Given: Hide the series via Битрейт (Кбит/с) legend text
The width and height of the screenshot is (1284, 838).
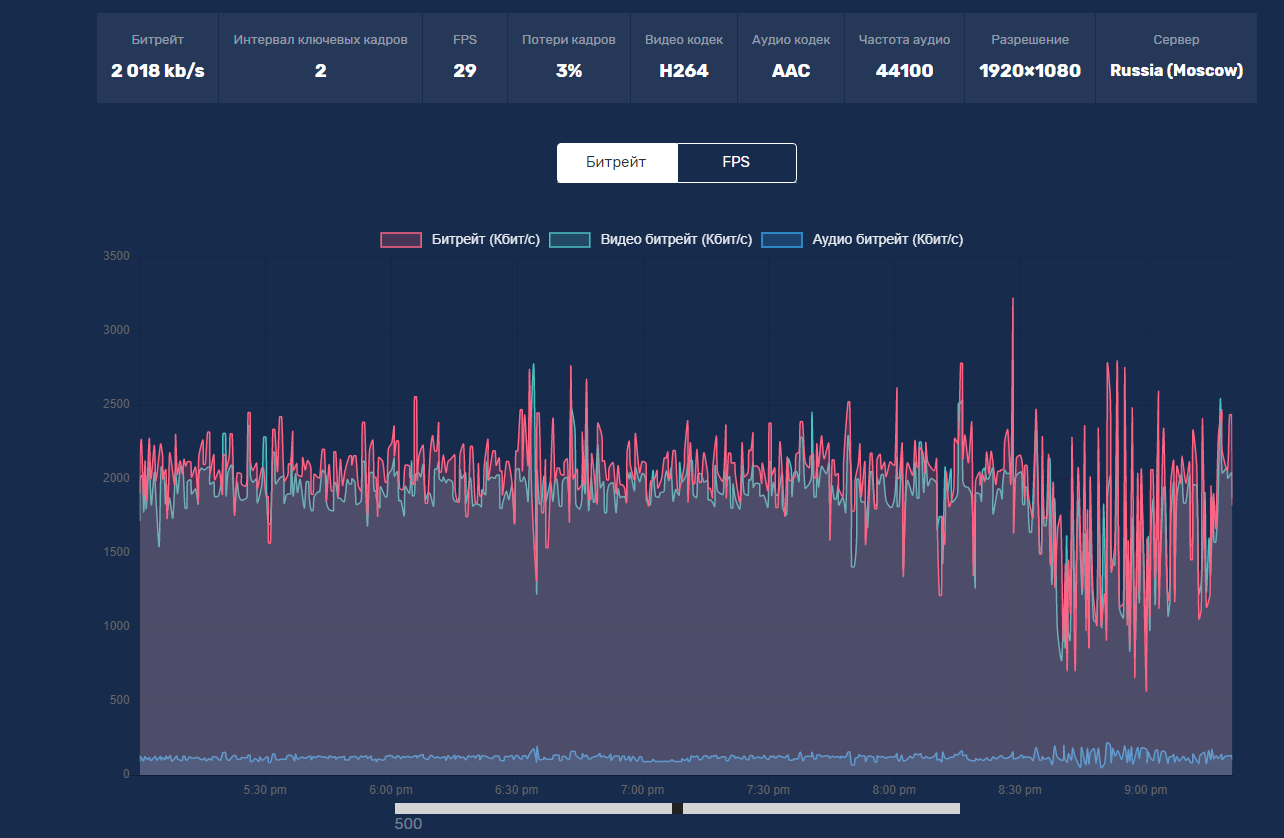Looking at the screenshot, I should [x=485, y=240].
